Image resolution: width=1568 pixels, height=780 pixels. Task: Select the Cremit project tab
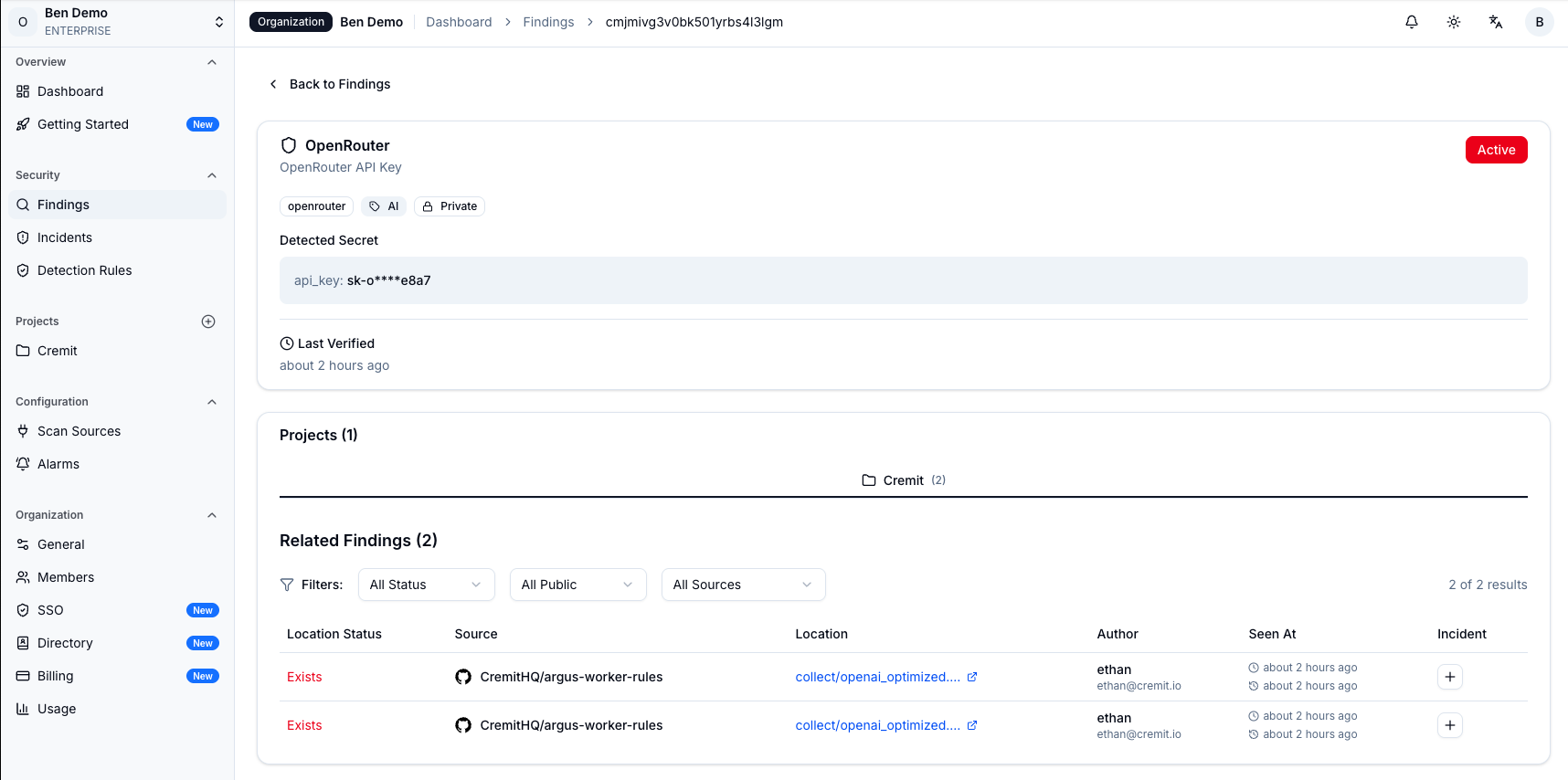[904, 480]
